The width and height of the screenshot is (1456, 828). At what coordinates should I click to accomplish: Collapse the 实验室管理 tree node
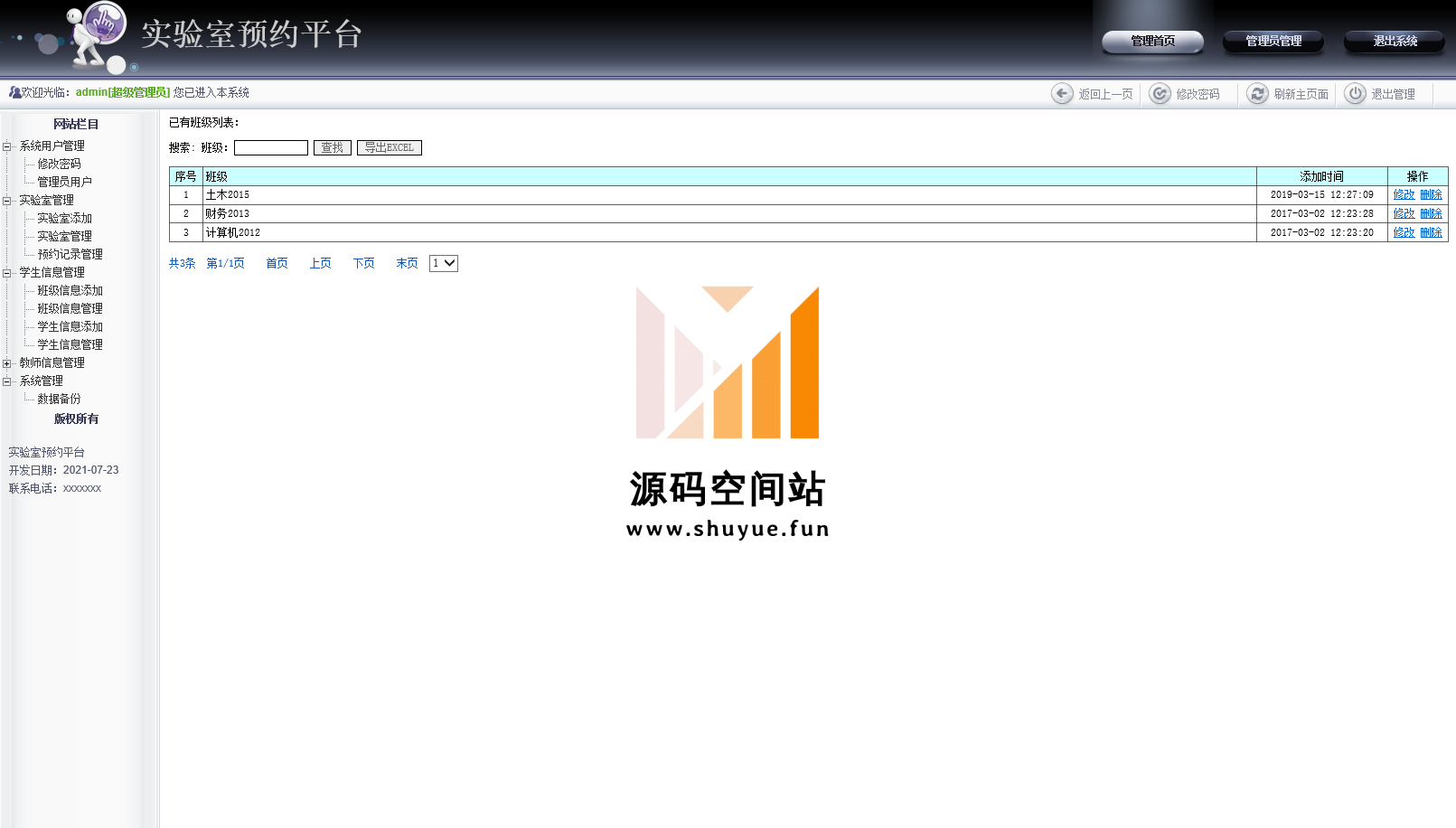7,201
